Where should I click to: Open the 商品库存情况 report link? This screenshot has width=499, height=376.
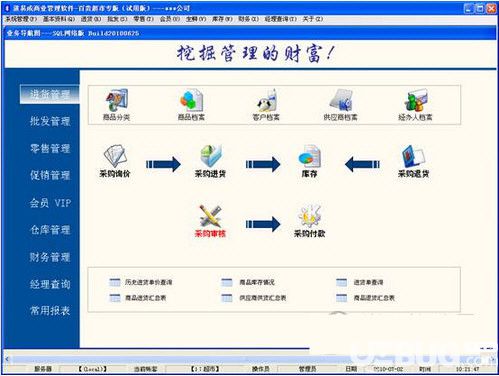(x=257, y=282)
